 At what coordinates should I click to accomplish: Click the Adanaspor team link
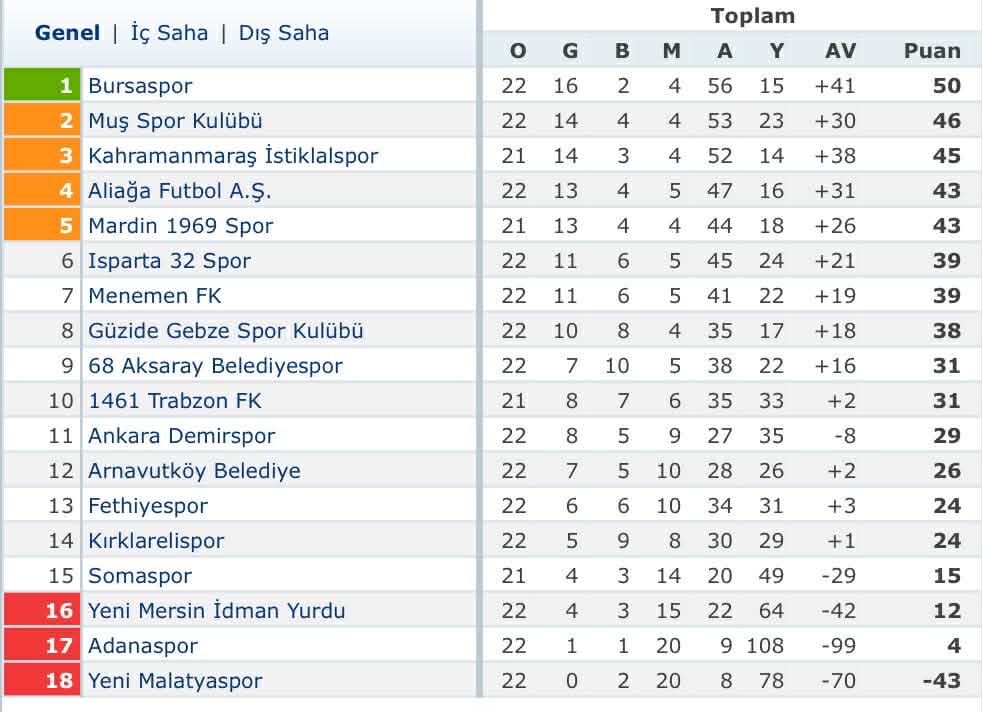pyautogui.click(x=143, y=646)
